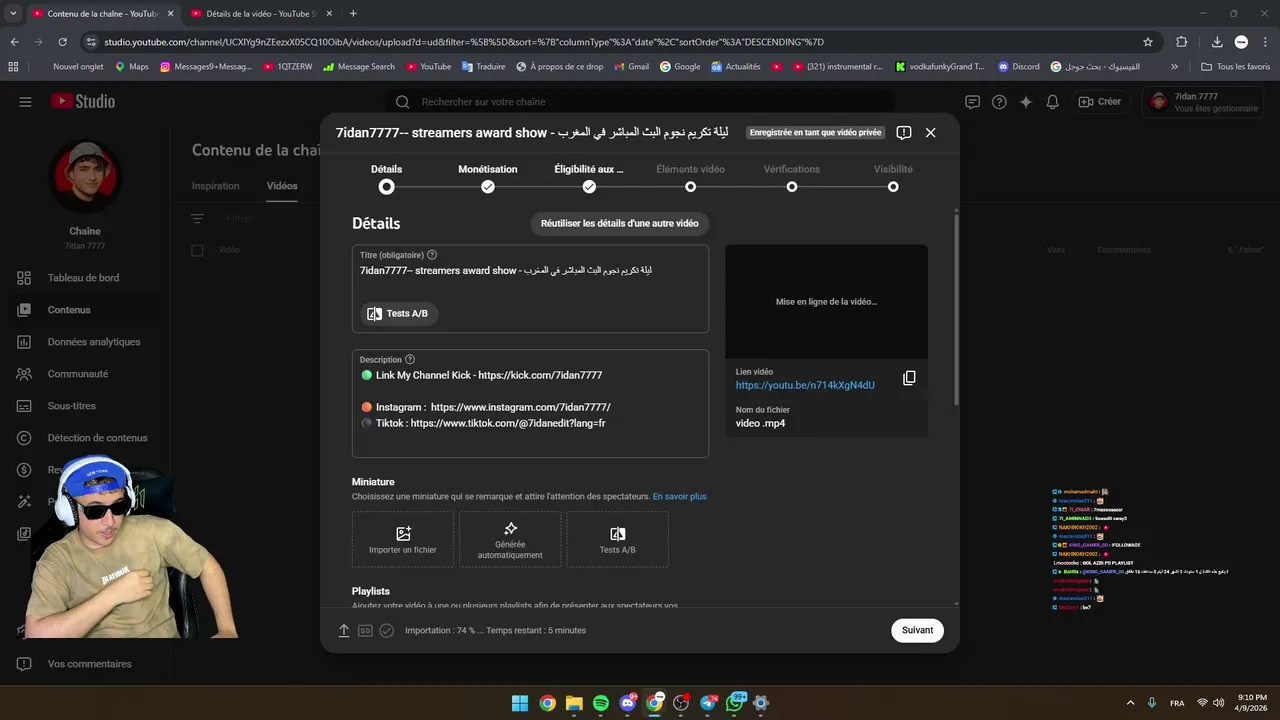The height and width of the screenshot is (720, 1280).
Task: Choose Générée automatiquement thumbnail option
Action: (x=510, y=540)
